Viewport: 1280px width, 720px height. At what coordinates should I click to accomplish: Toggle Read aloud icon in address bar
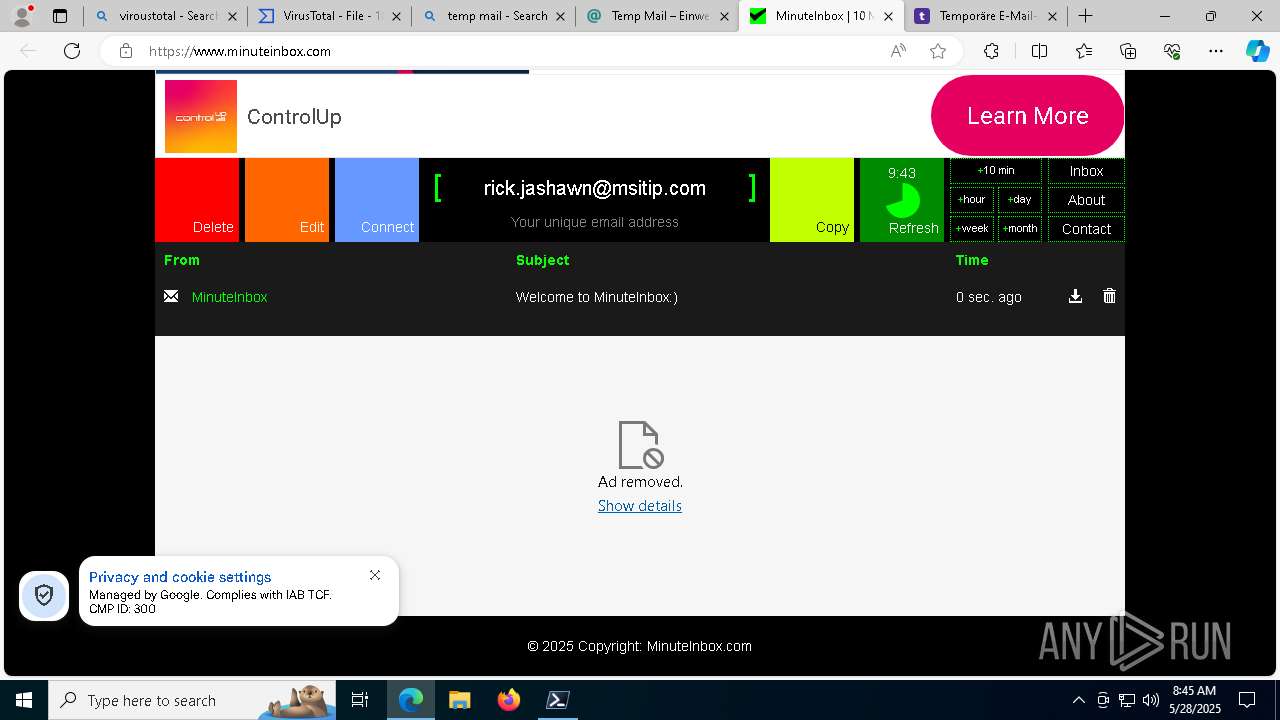(898, 51)
